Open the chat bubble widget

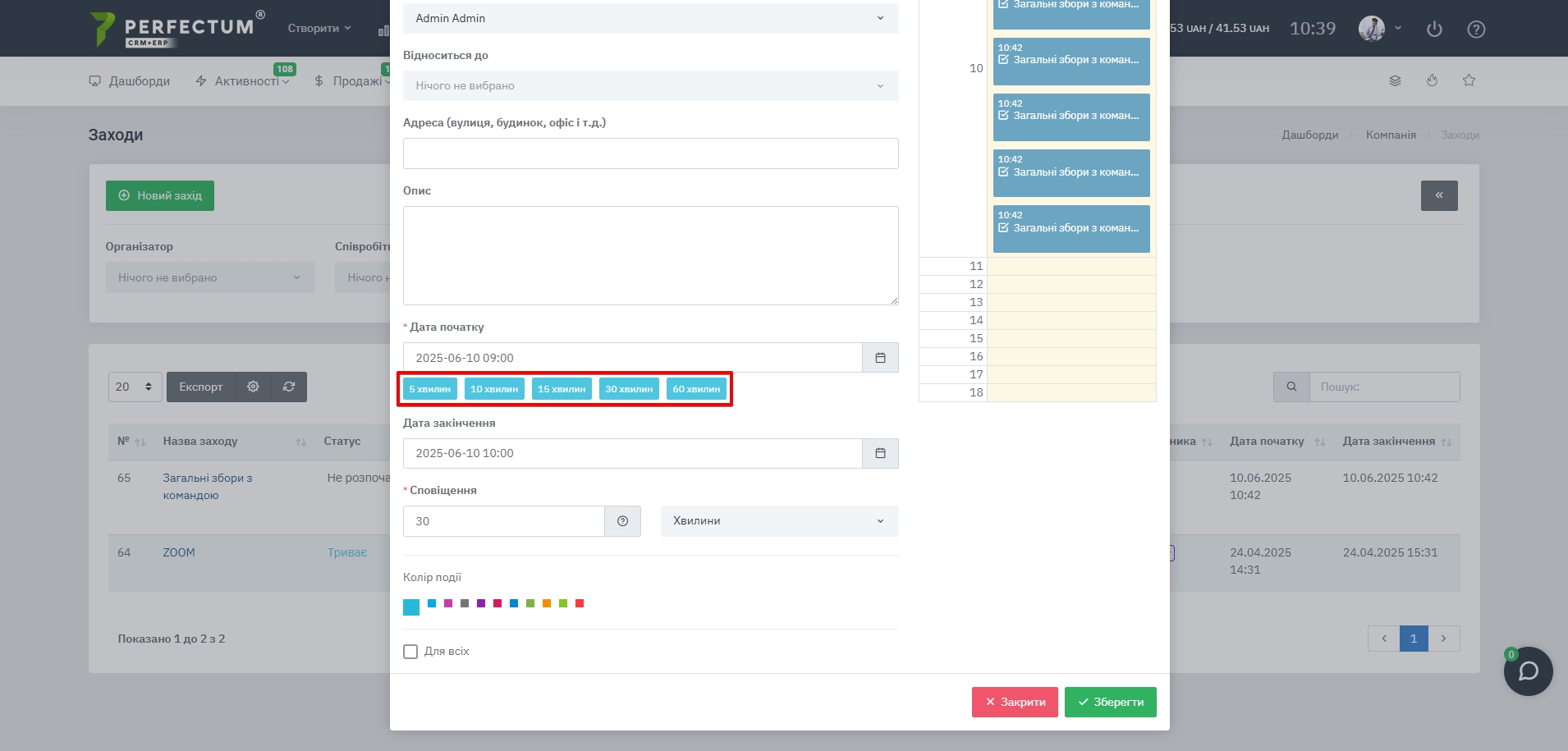tap(1527, 671)
